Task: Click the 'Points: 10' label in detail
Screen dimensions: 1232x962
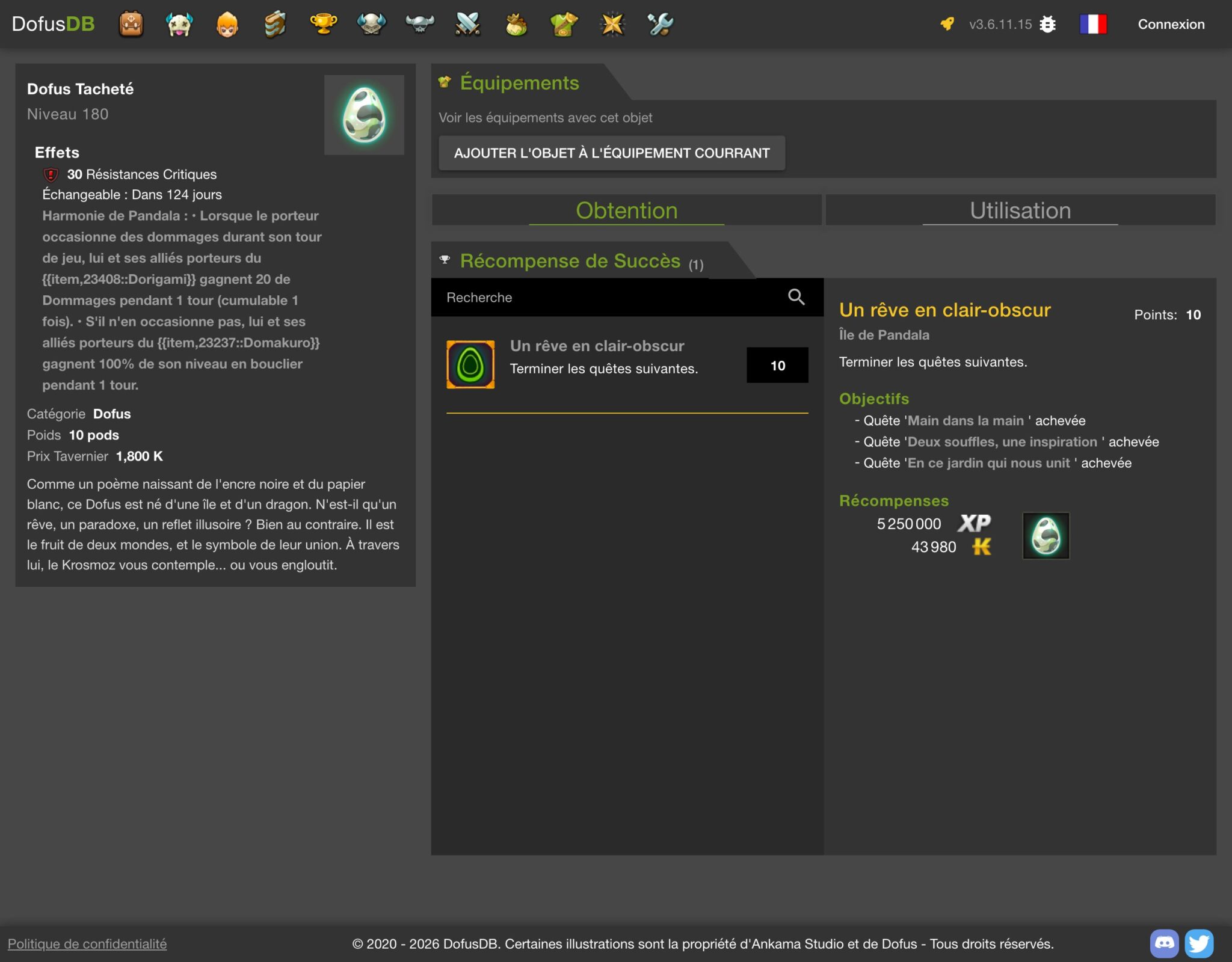Action: tap(1167, 314)
